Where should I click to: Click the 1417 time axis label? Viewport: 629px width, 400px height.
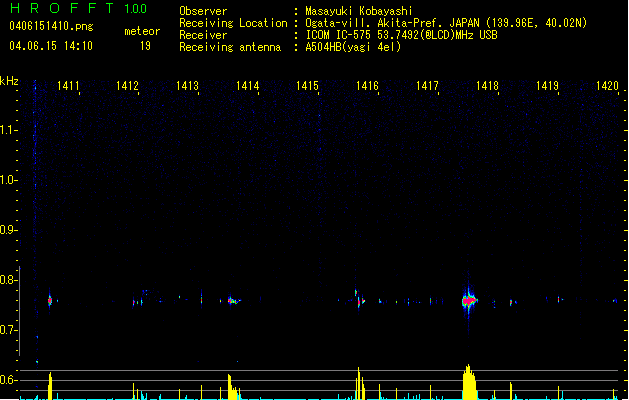click(427, 85)
